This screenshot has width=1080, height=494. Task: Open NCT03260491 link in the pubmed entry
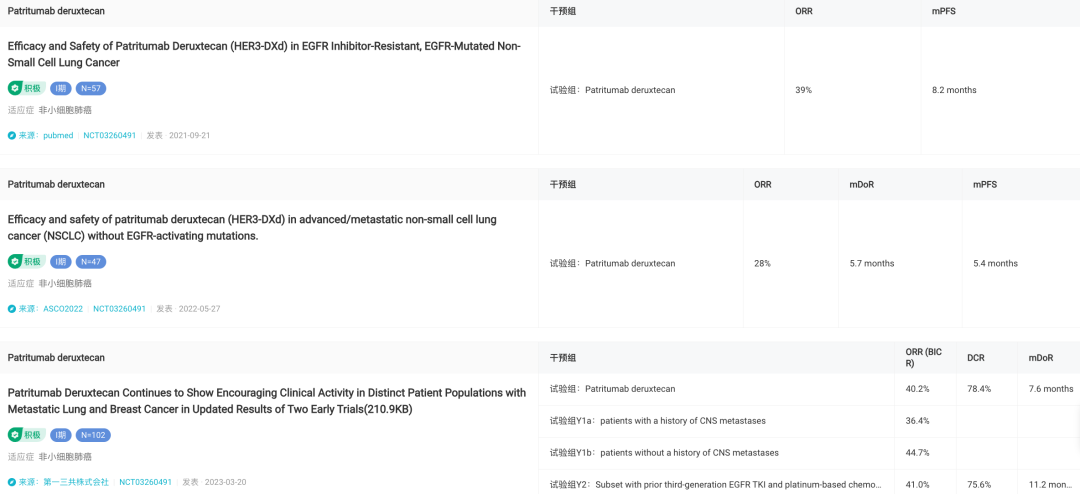click(110, 136)
